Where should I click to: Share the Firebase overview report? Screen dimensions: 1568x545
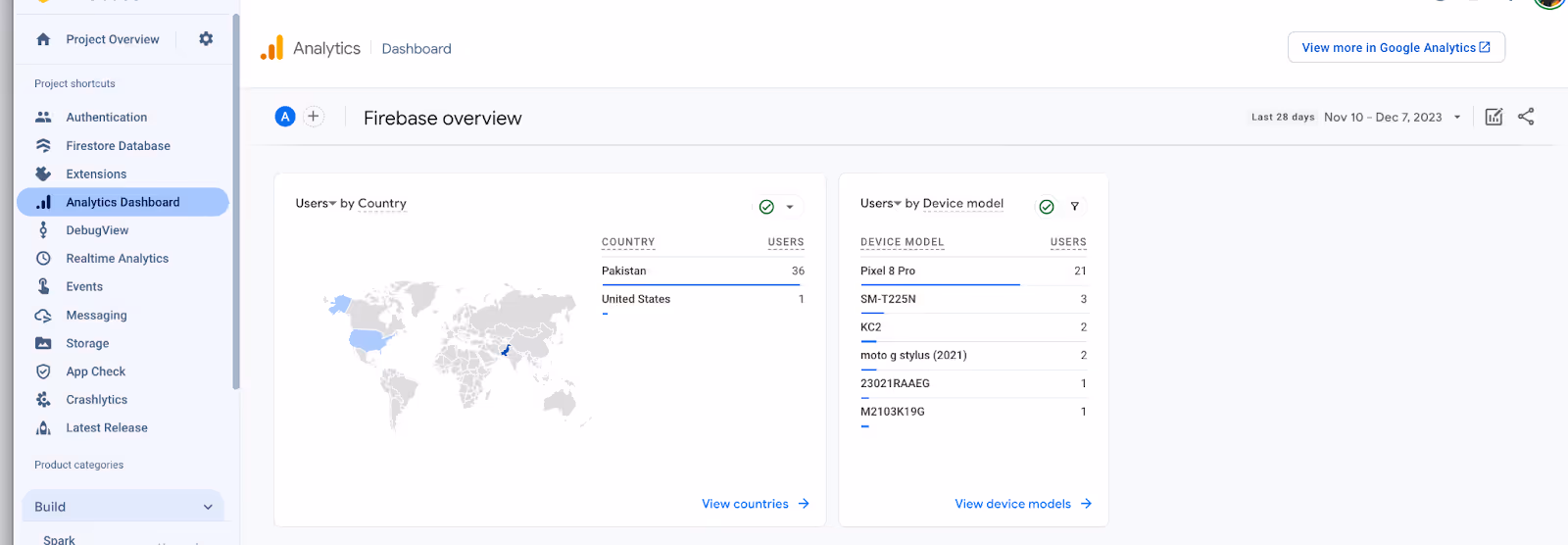pos(1526,117)
